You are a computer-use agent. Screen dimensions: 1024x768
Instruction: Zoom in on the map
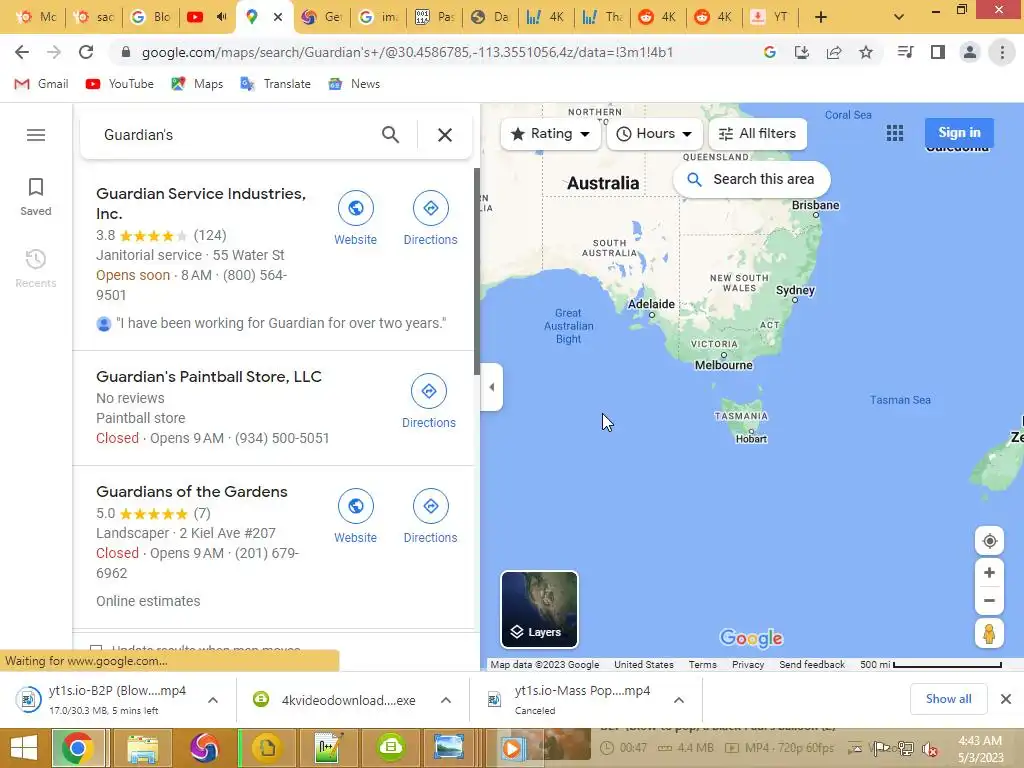pos(989,573)
